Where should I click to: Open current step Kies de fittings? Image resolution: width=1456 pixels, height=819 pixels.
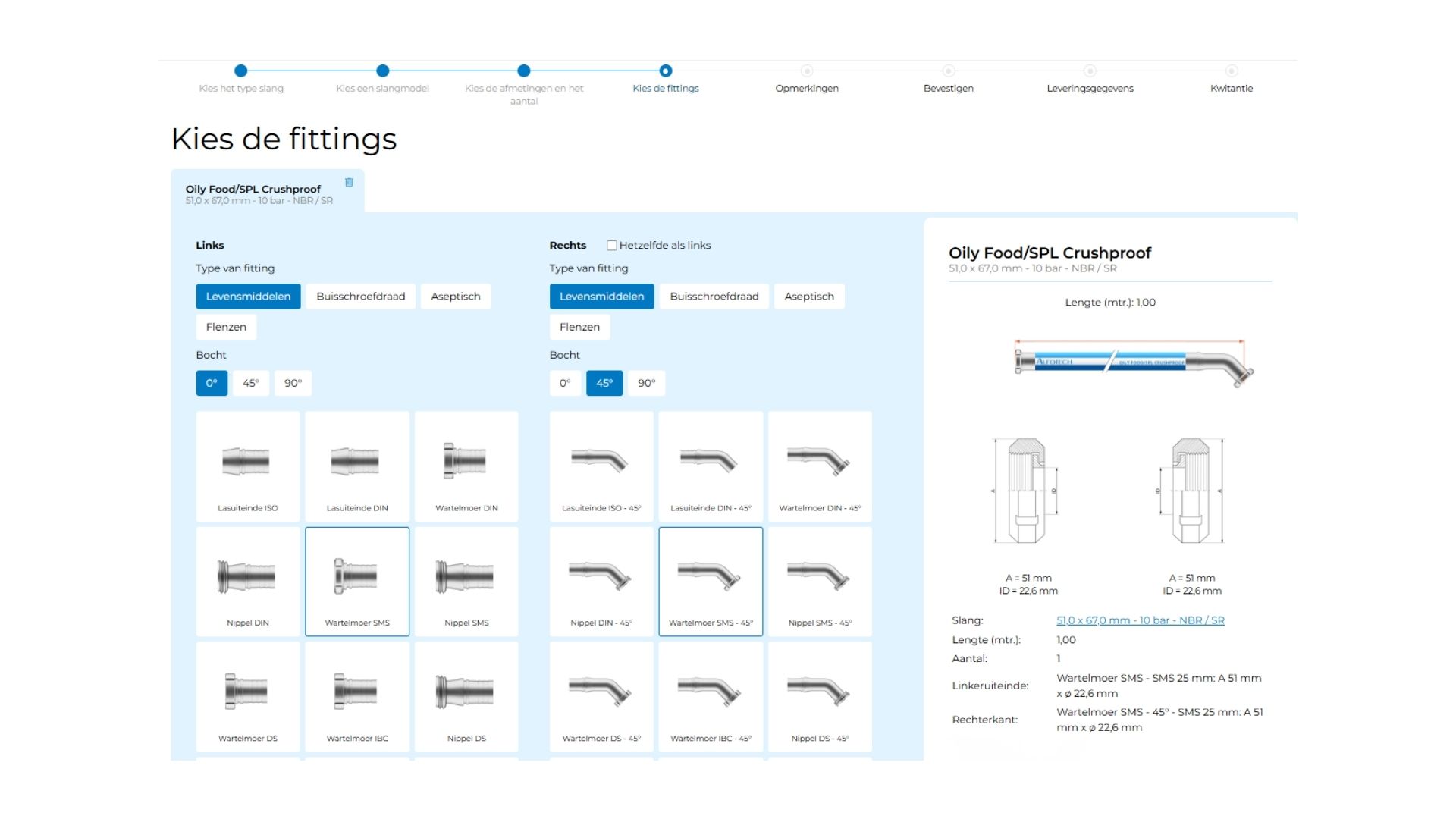(666, 79)
